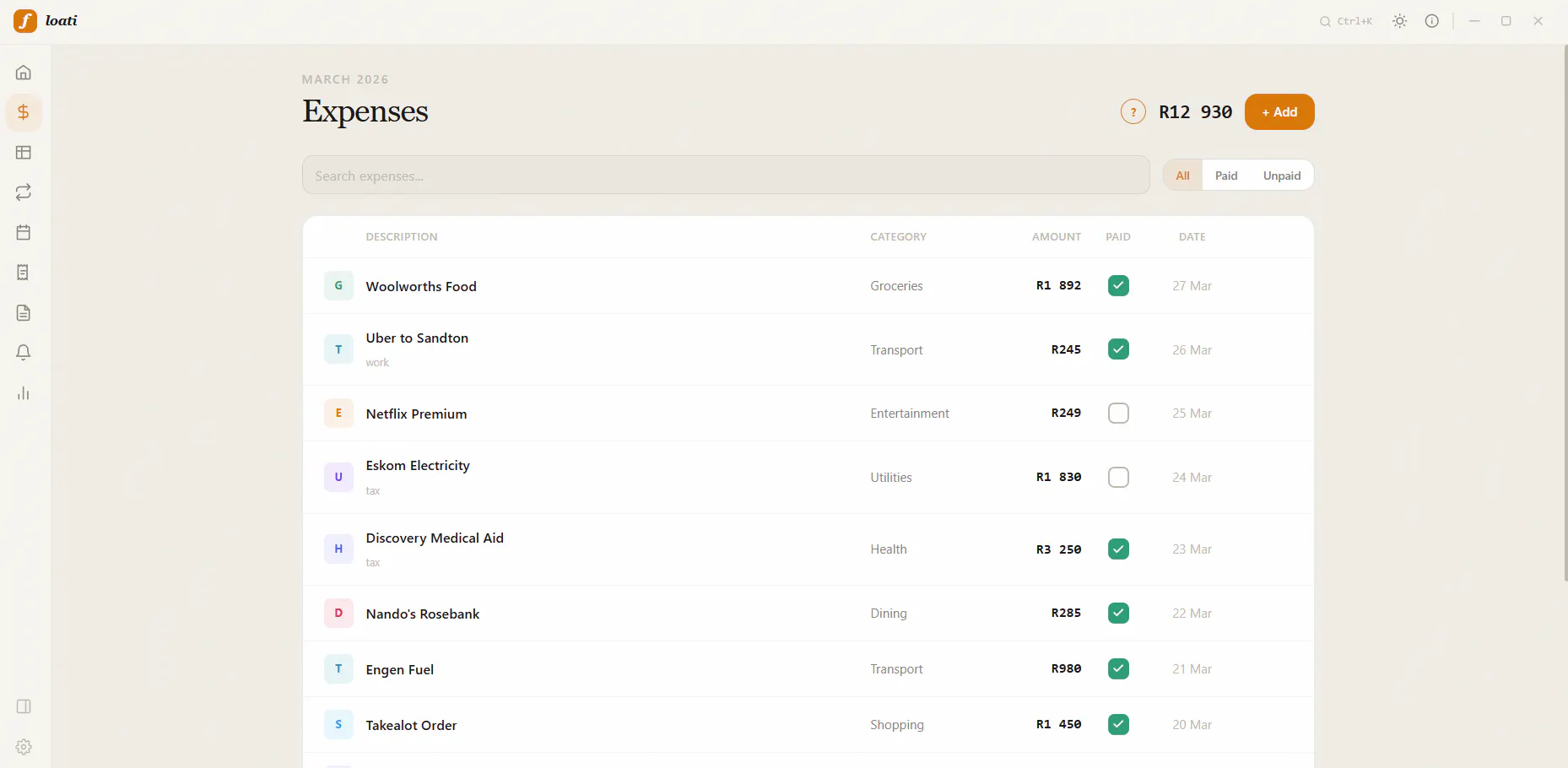Open the receipt icon in sidebar
This screenshot has width=1568, height=768.
point(24,273)
